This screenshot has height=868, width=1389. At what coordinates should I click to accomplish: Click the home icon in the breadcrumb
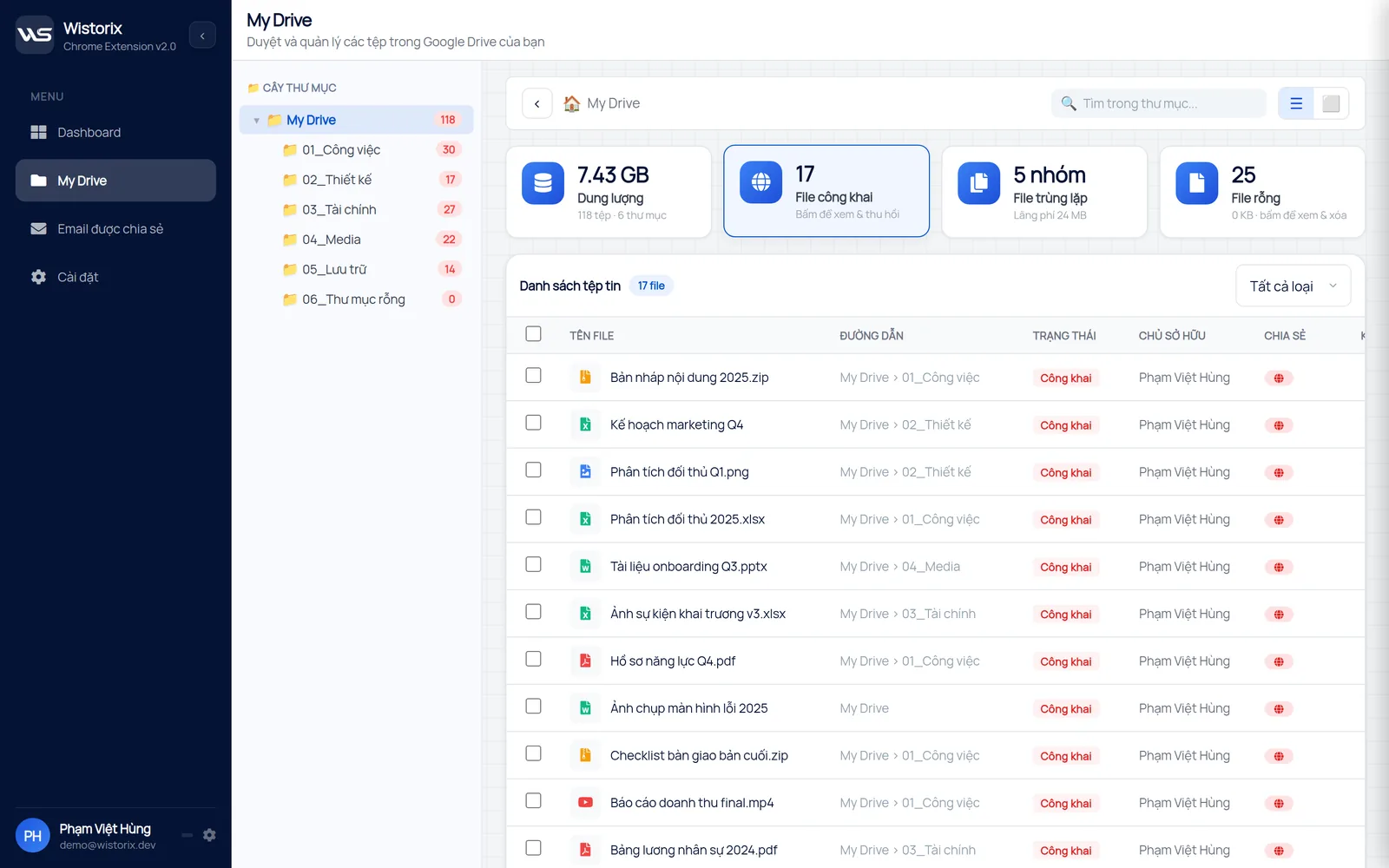pyautogui.click(x=571, y=103)
